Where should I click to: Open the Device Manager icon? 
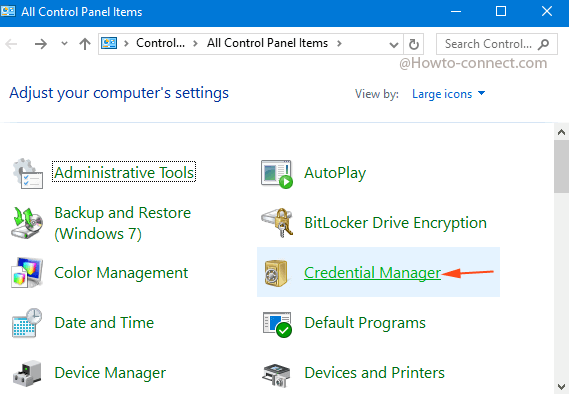pyautogui.click(x=27, y=373)
